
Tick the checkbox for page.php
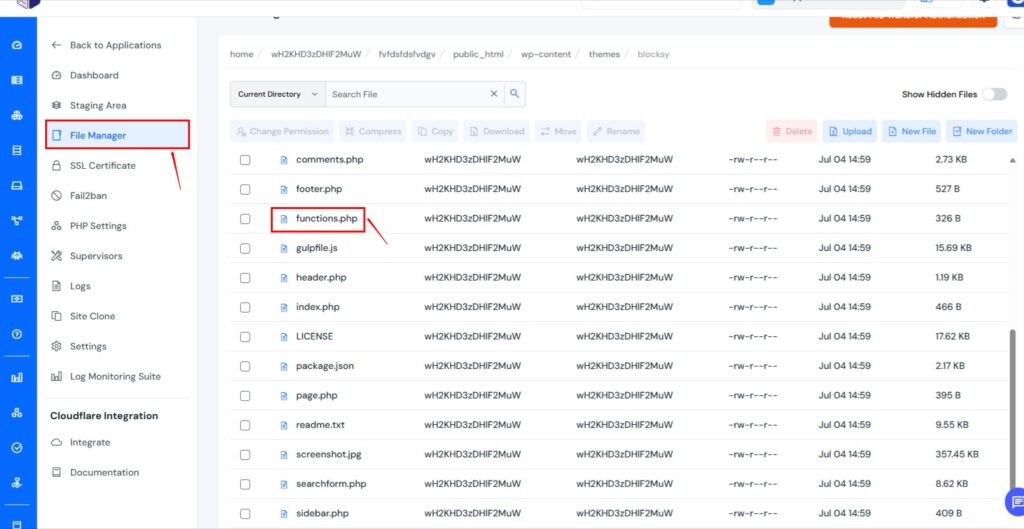point(245,396)
